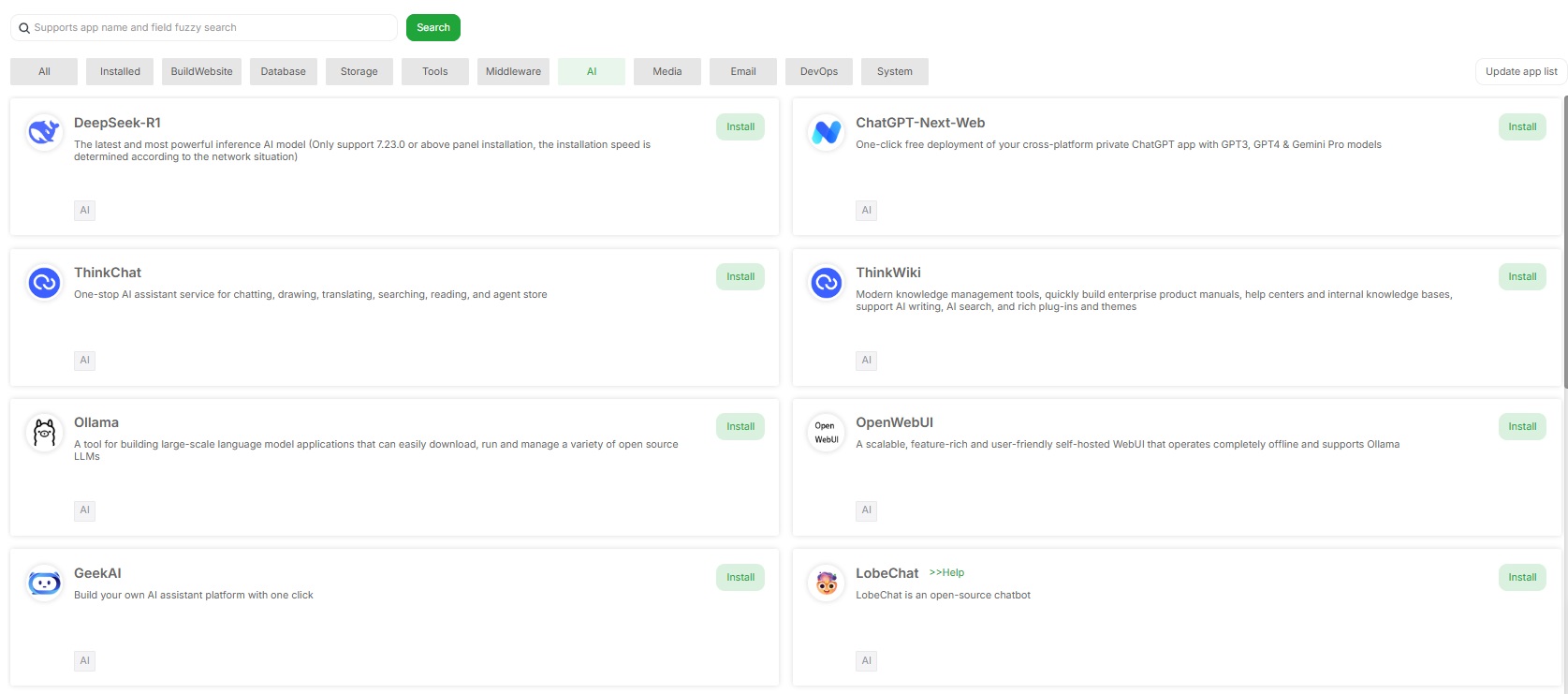Click the ThinkWiki app icon

point(826,282)
